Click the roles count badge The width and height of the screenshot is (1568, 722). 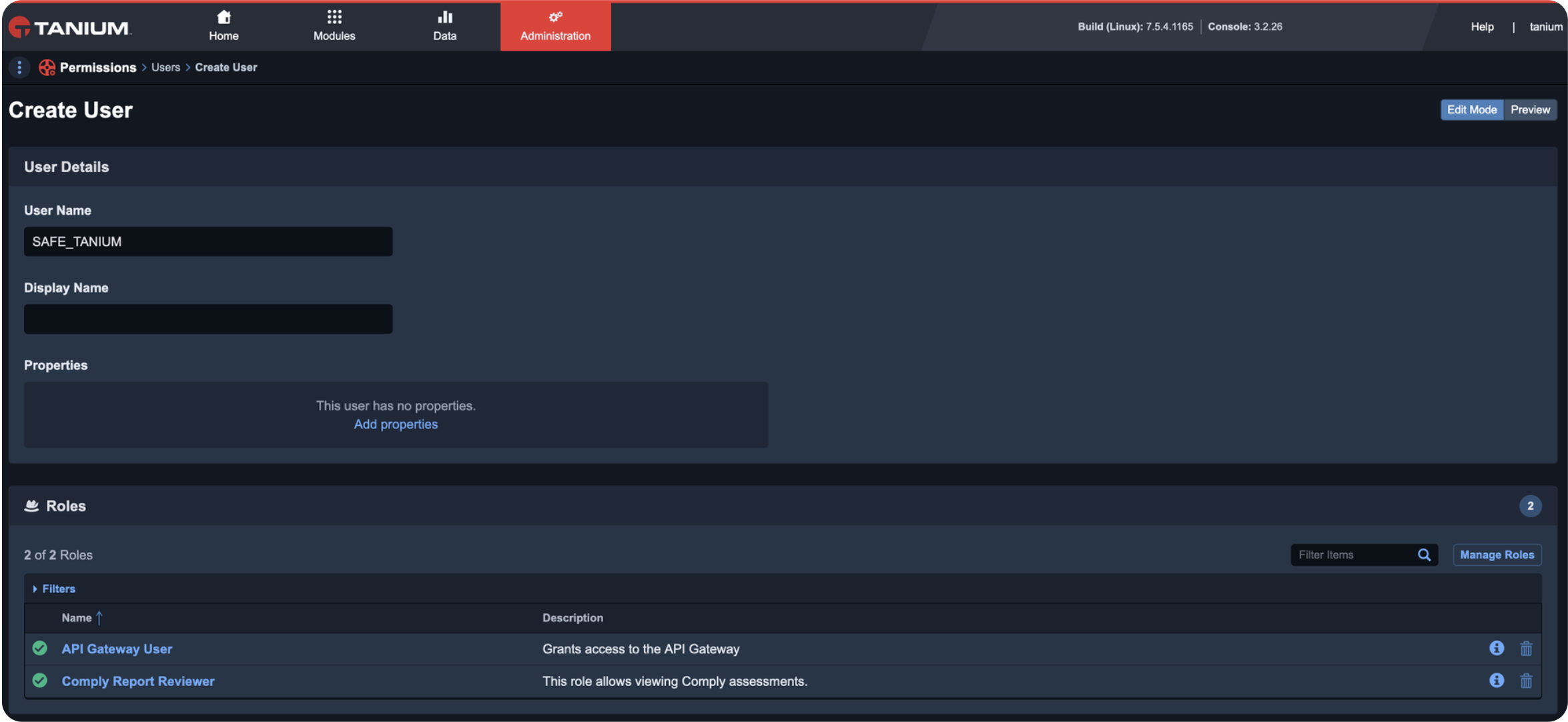(x=1530, y=506)
